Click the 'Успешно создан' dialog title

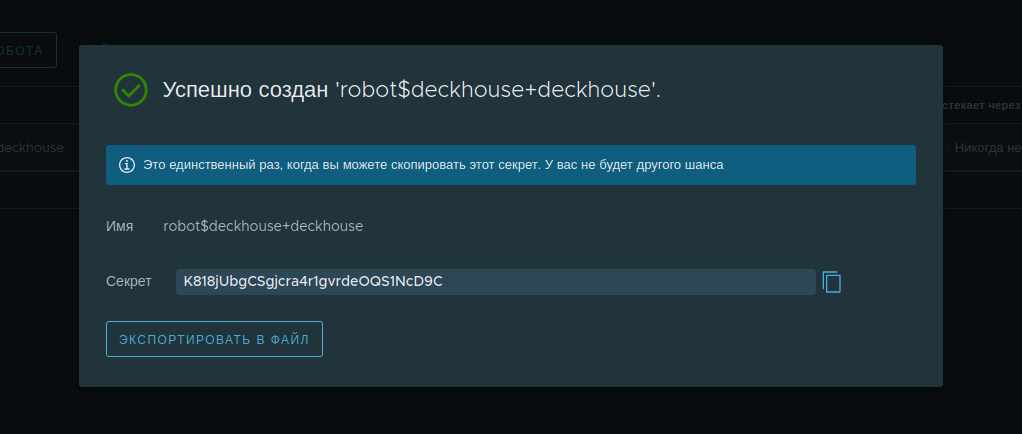tap(245, 90)
